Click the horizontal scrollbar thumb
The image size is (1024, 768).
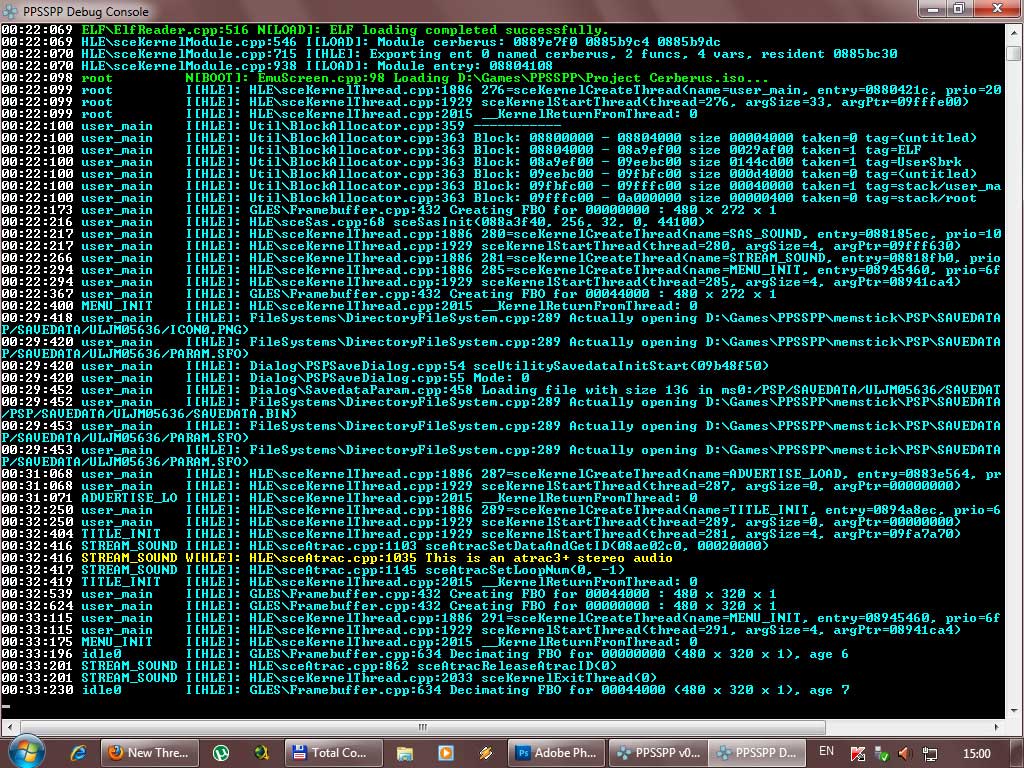tap(423, 727)
